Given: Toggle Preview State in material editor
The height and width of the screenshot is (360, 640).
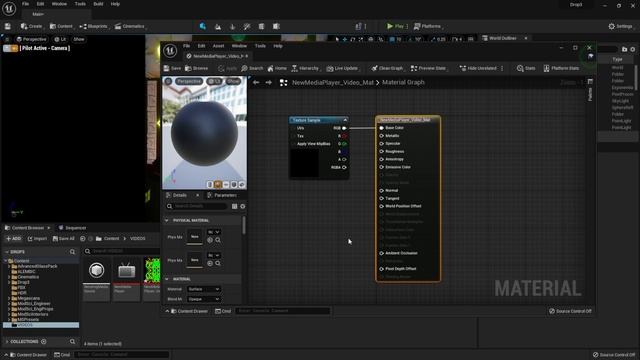Looking at the screenshot, I should (x=428, y=68).
